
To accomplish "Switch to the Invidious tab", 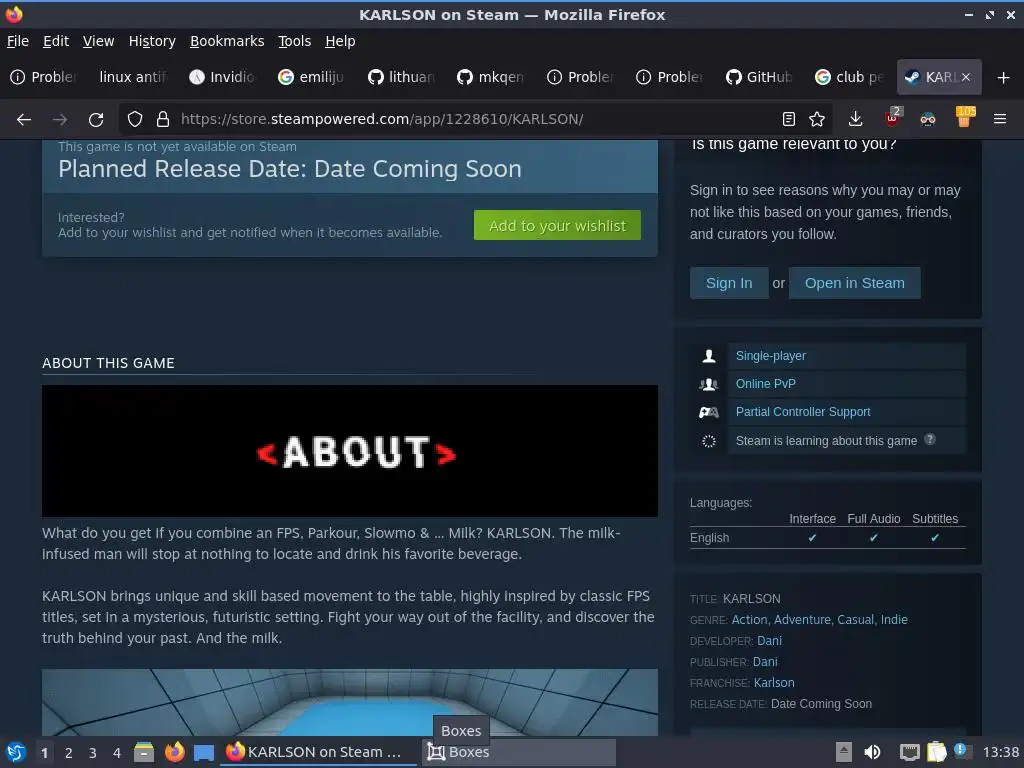I will [222, 77].
